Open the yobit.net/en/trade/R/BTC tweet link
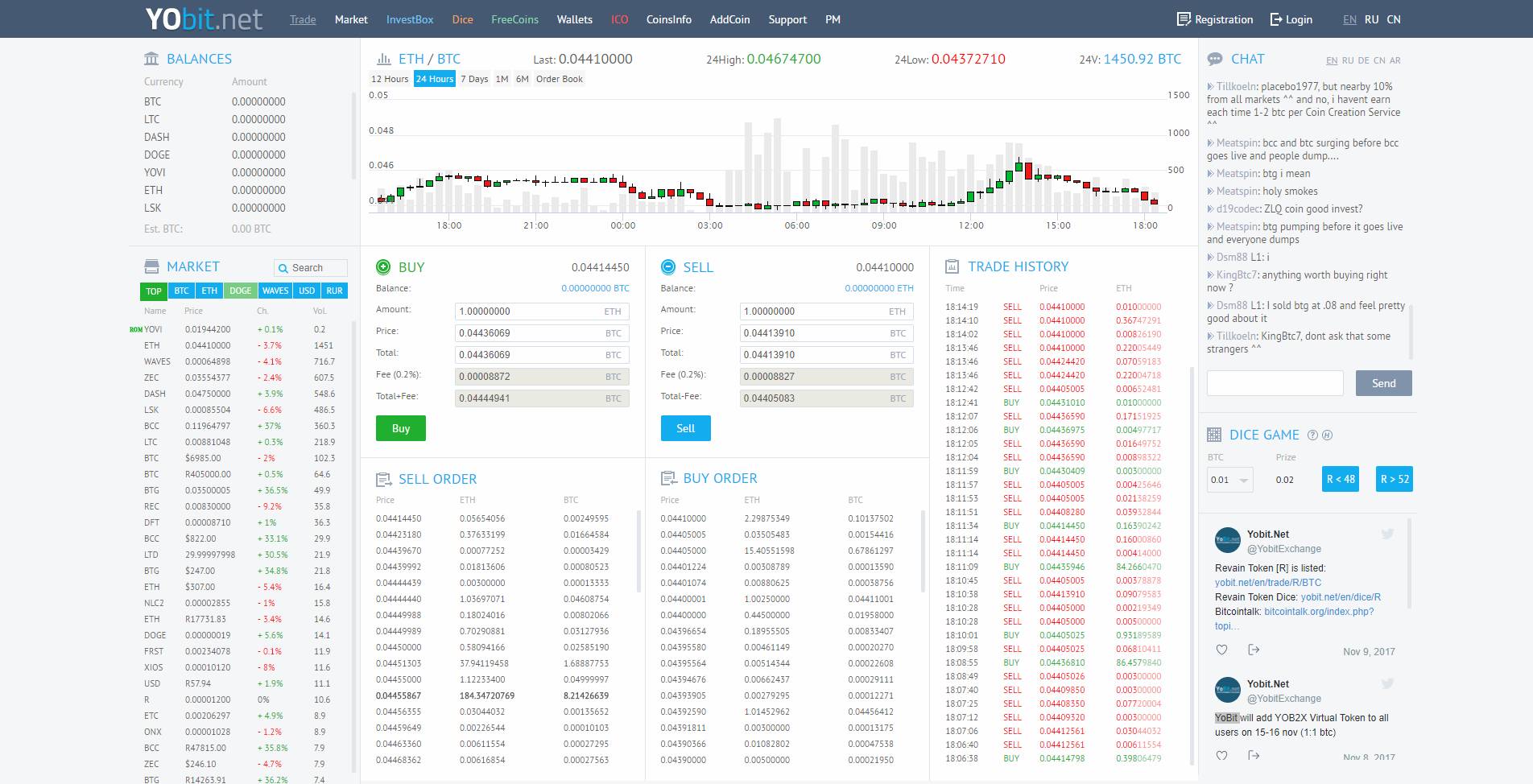Image resolution: width=1533 pixels, height=784 pixels. [1268, 583]
